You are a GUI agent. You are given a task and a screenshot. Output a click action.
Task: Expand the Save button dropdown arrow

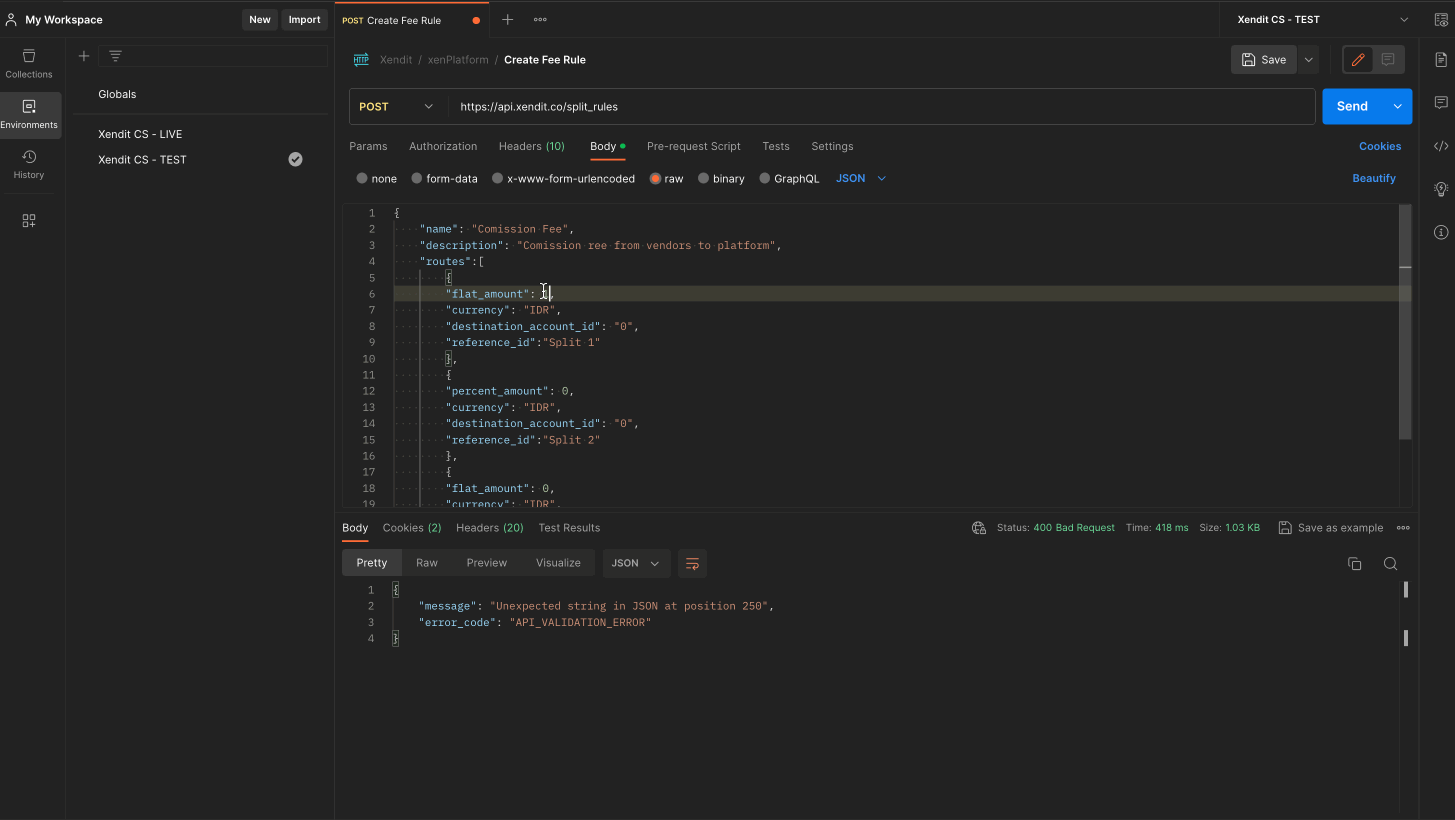click(1308, 60)
